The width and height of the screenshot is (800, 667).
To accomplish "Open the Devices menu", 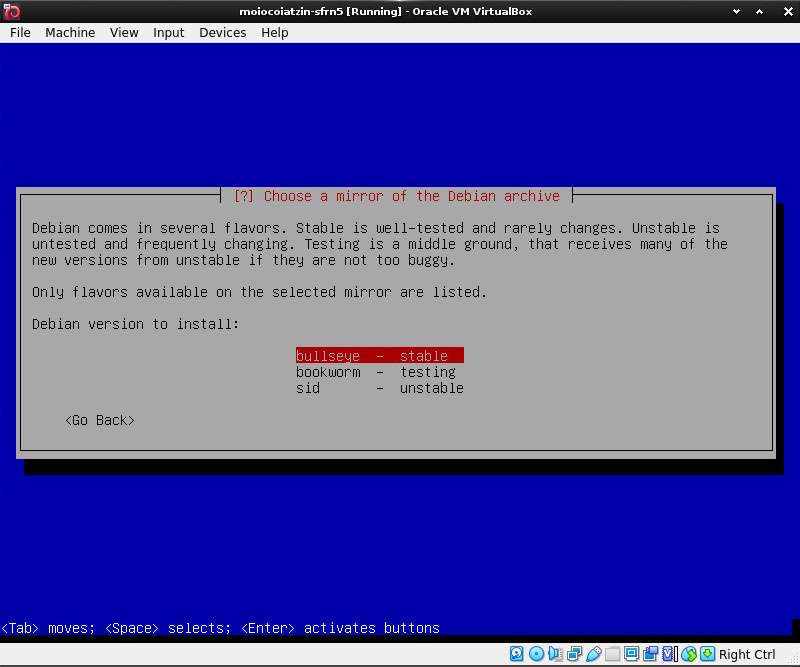I will (222, 33).
